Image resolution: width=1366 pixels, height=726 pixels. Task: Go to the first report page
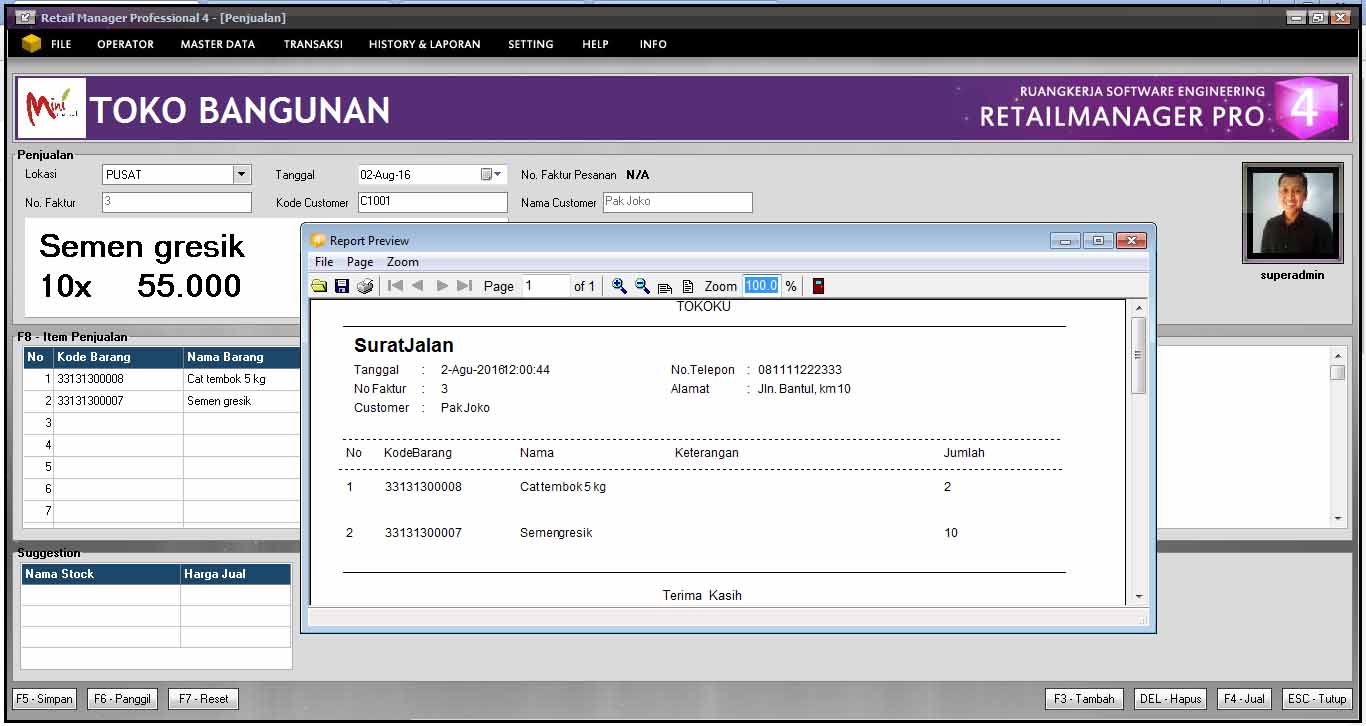(x=395, y=286)
